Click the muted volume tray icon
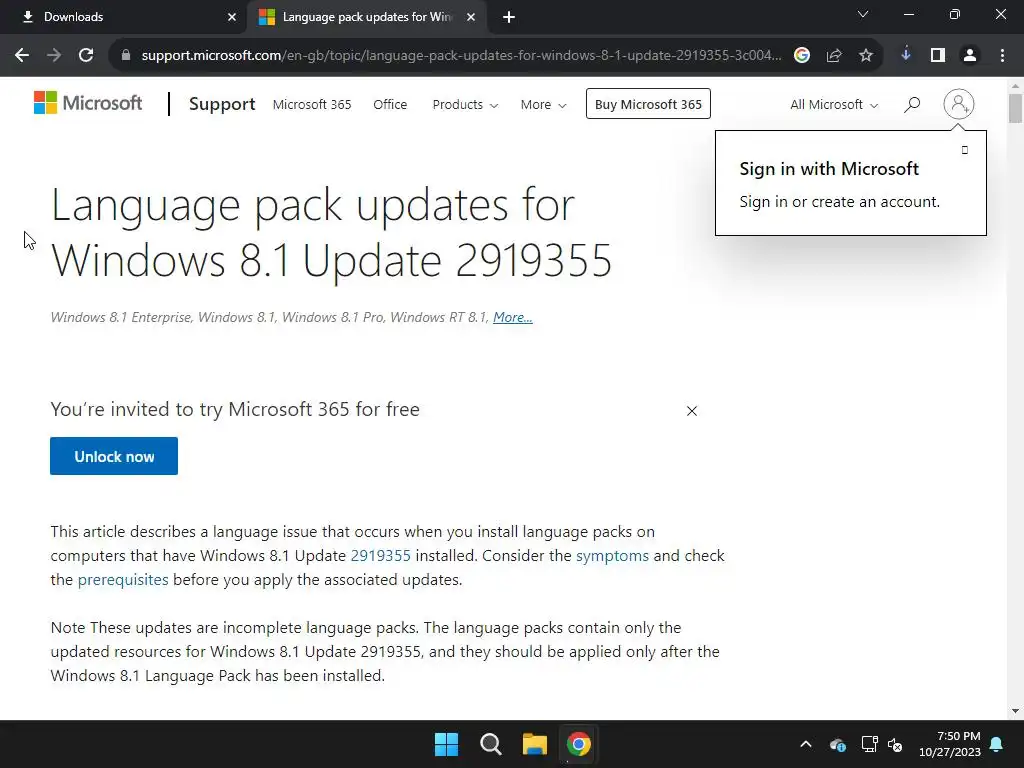 click(x=895, y=744)
